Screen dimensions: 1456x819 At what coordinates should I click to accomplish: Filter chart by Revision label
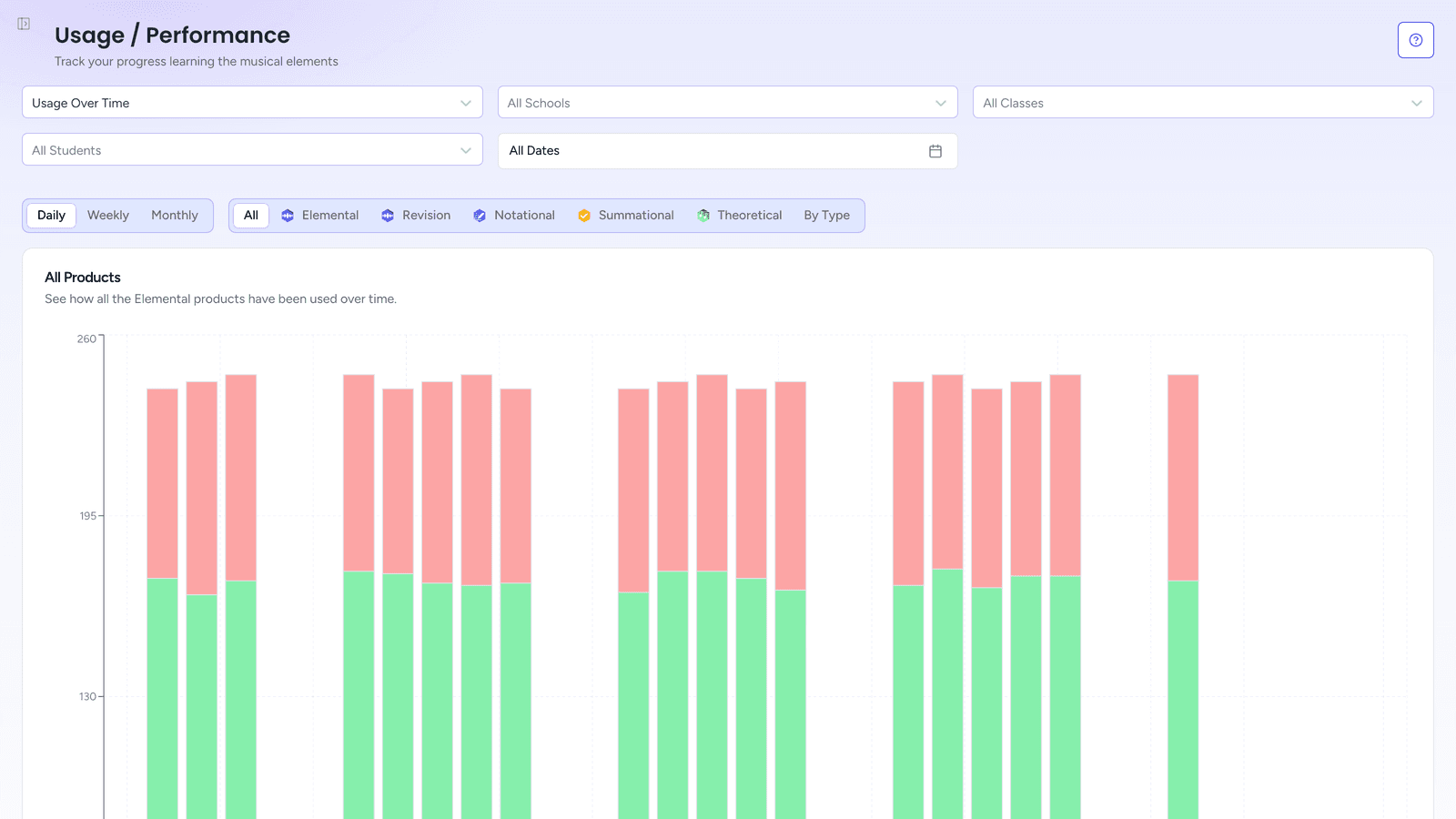click(426, 216)
